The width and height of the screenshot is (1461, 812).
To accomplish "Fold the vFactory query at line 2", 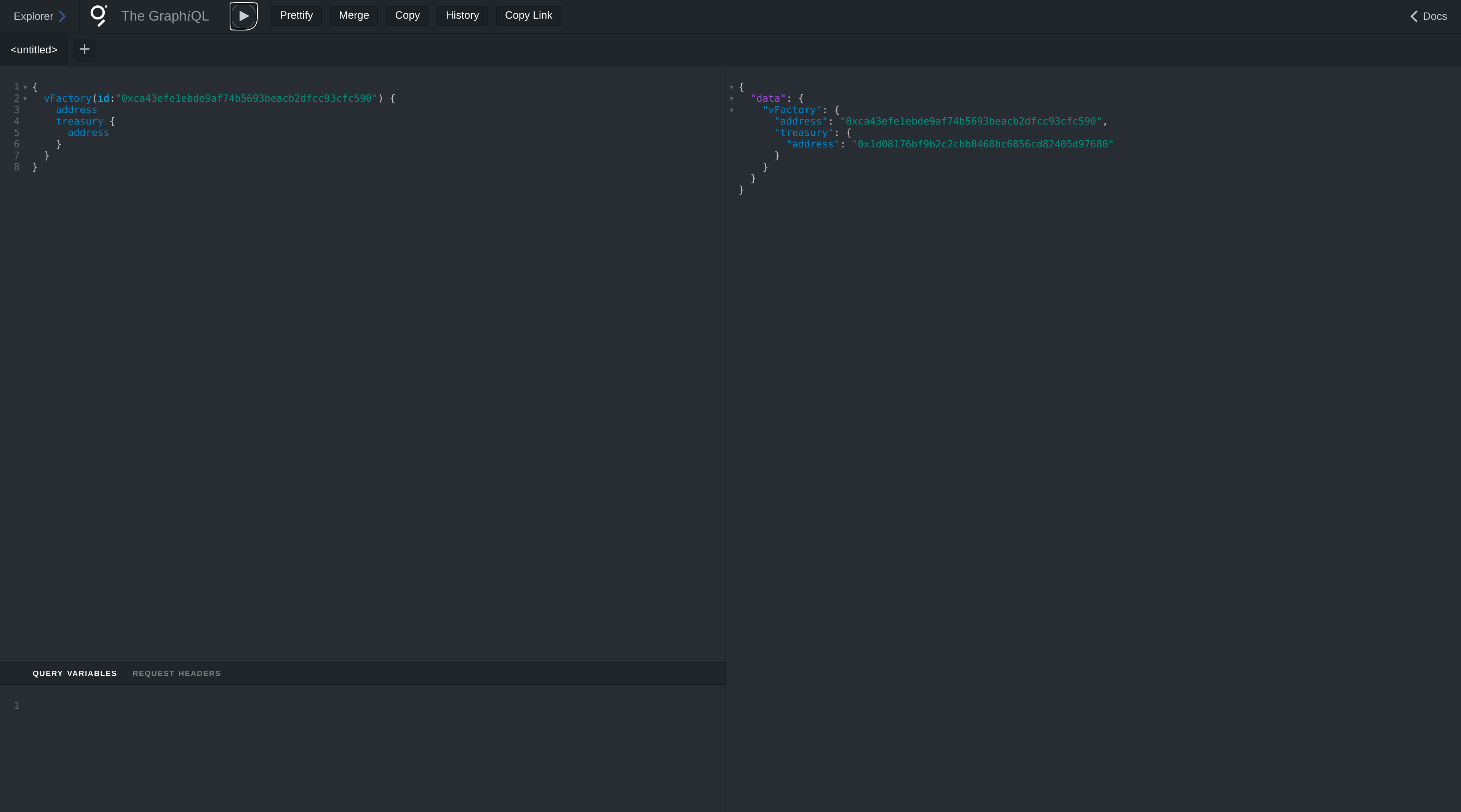I will click(25, 99).
